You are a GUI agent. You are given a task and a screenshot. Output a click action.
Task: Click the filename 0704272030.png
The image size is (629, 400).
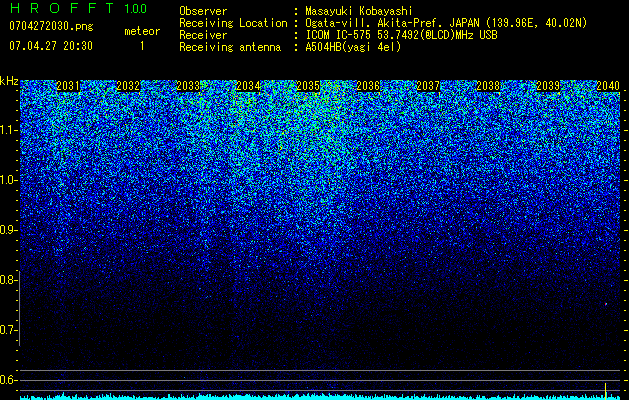point(51,26)
